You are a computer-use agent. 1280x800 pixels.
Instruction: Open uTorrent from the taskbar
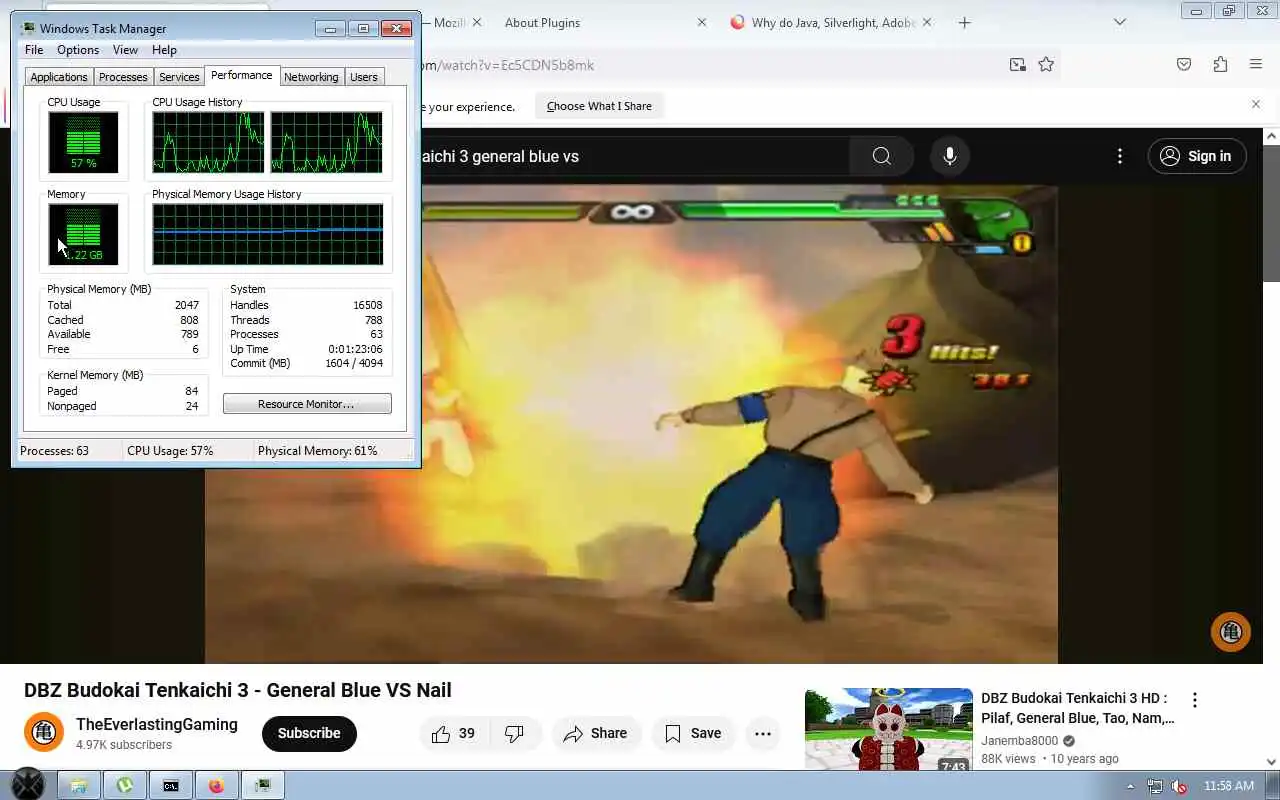tap(125, 786)
